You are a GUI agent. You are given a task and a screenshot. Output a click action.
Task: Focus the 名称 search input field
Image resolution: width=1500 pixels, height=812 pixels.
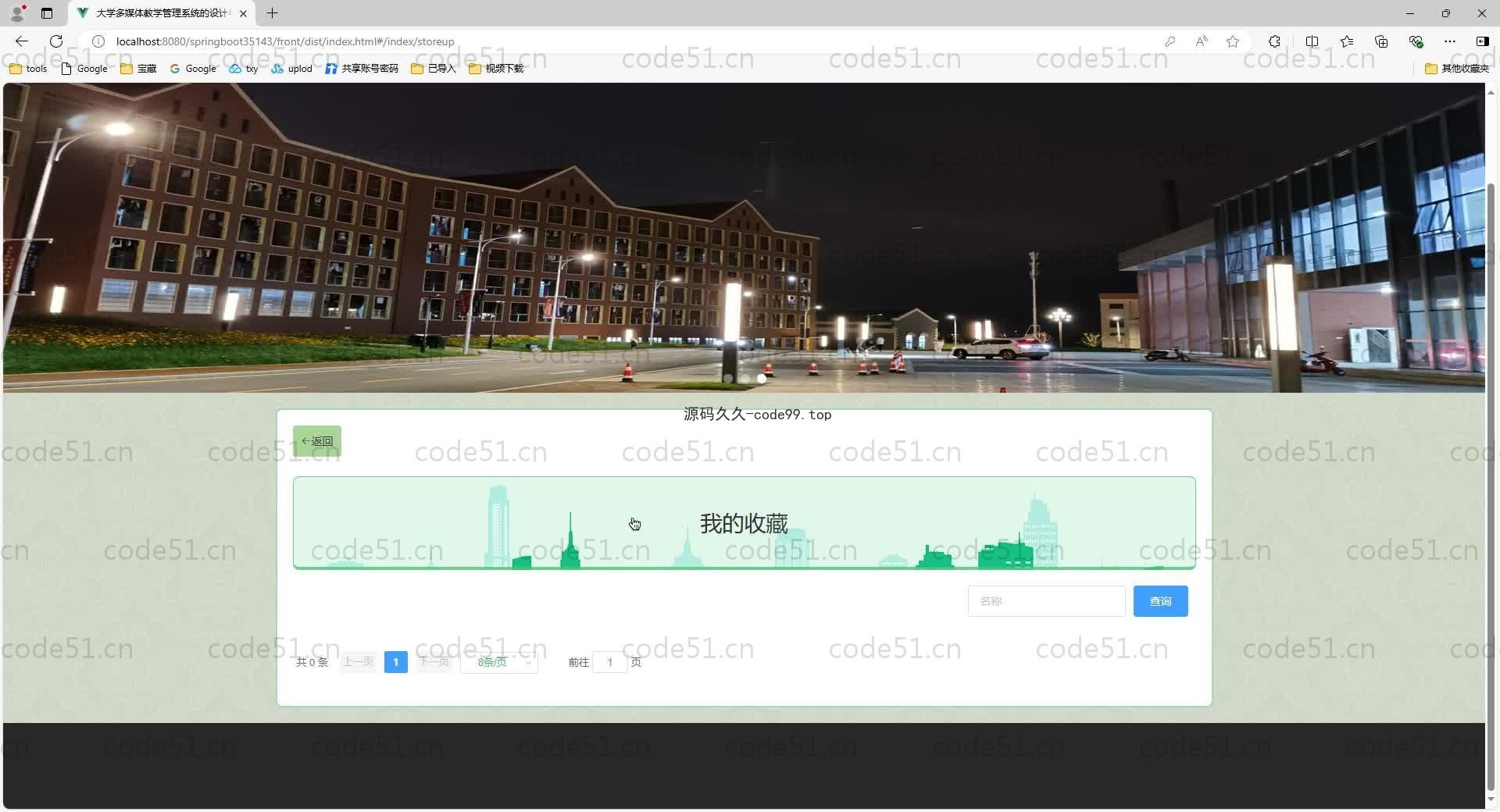point(1046,601)
